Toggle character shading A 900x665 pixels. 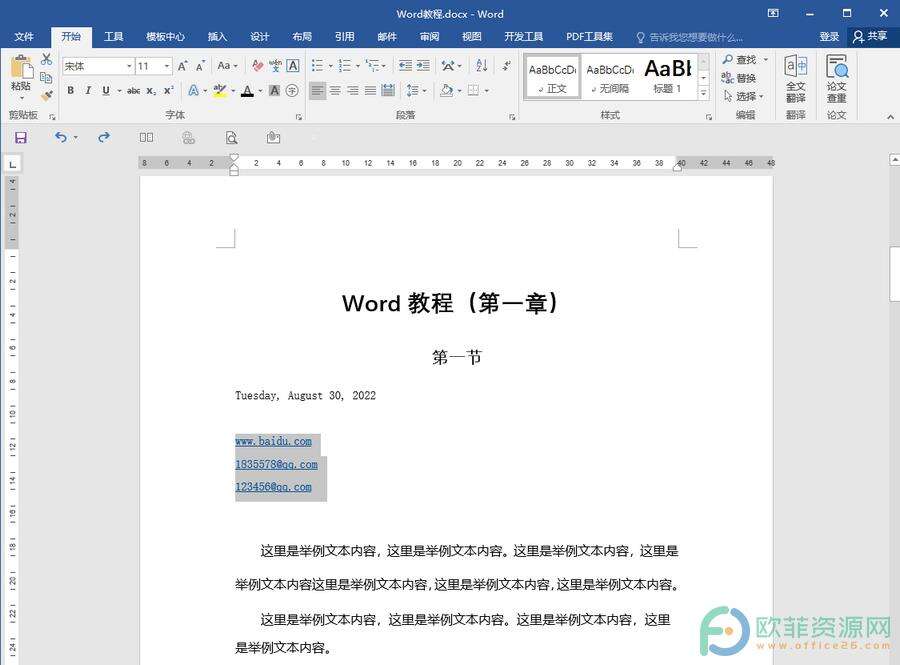click(274, 91)
